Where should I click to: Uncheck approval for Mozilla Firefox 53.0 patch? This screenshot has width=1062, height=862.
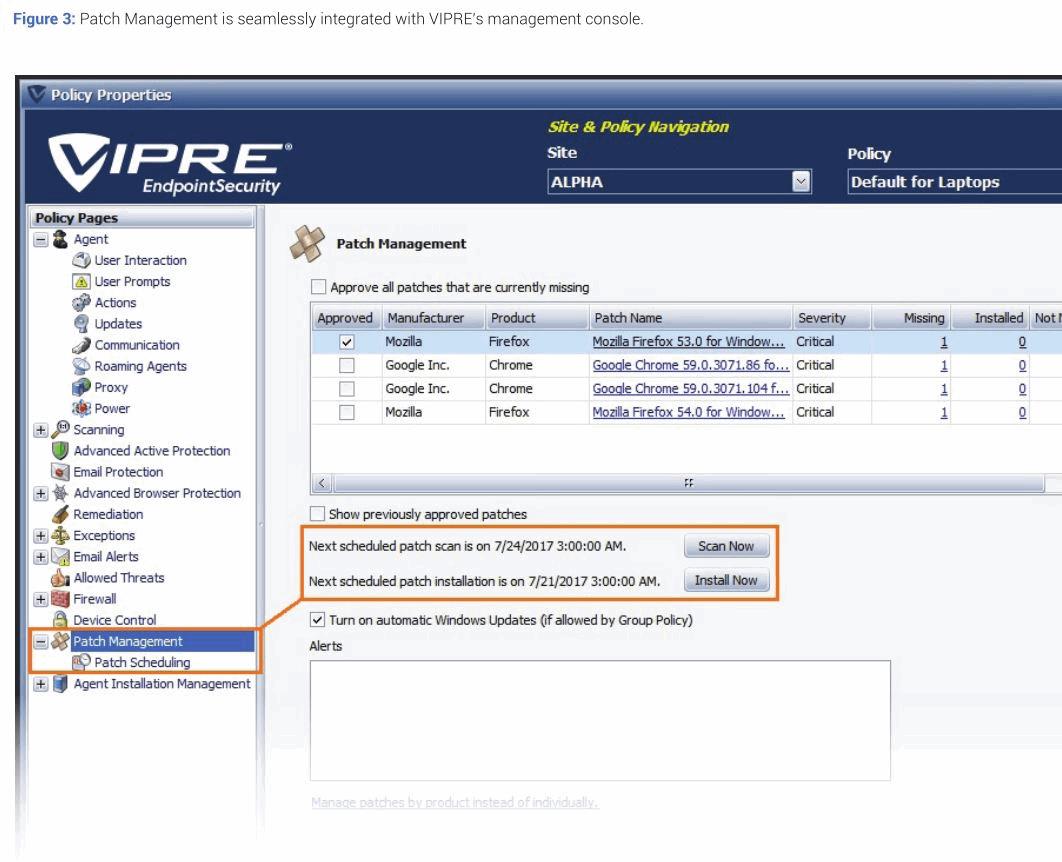tap(347, 342)
